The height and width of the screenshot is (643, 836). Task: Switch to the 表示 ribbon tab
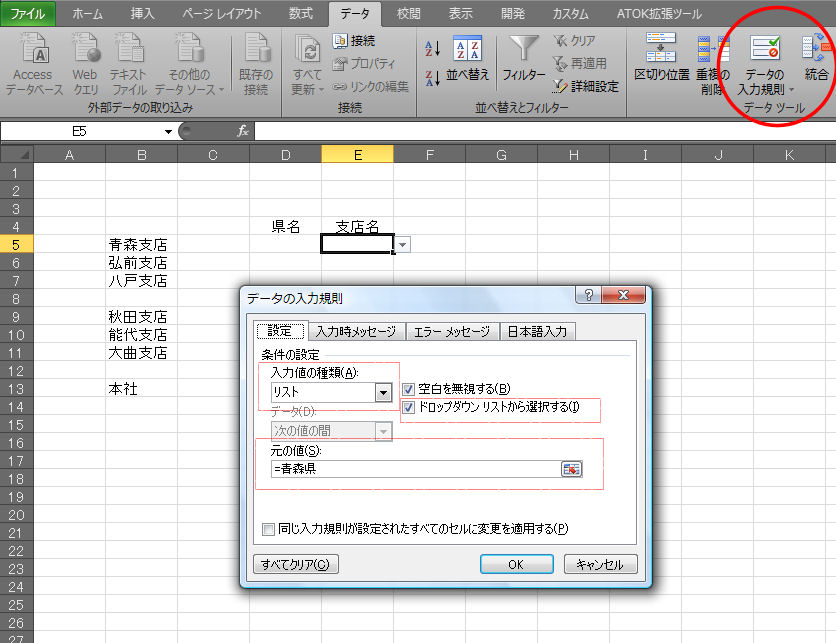tap(461, 13)
